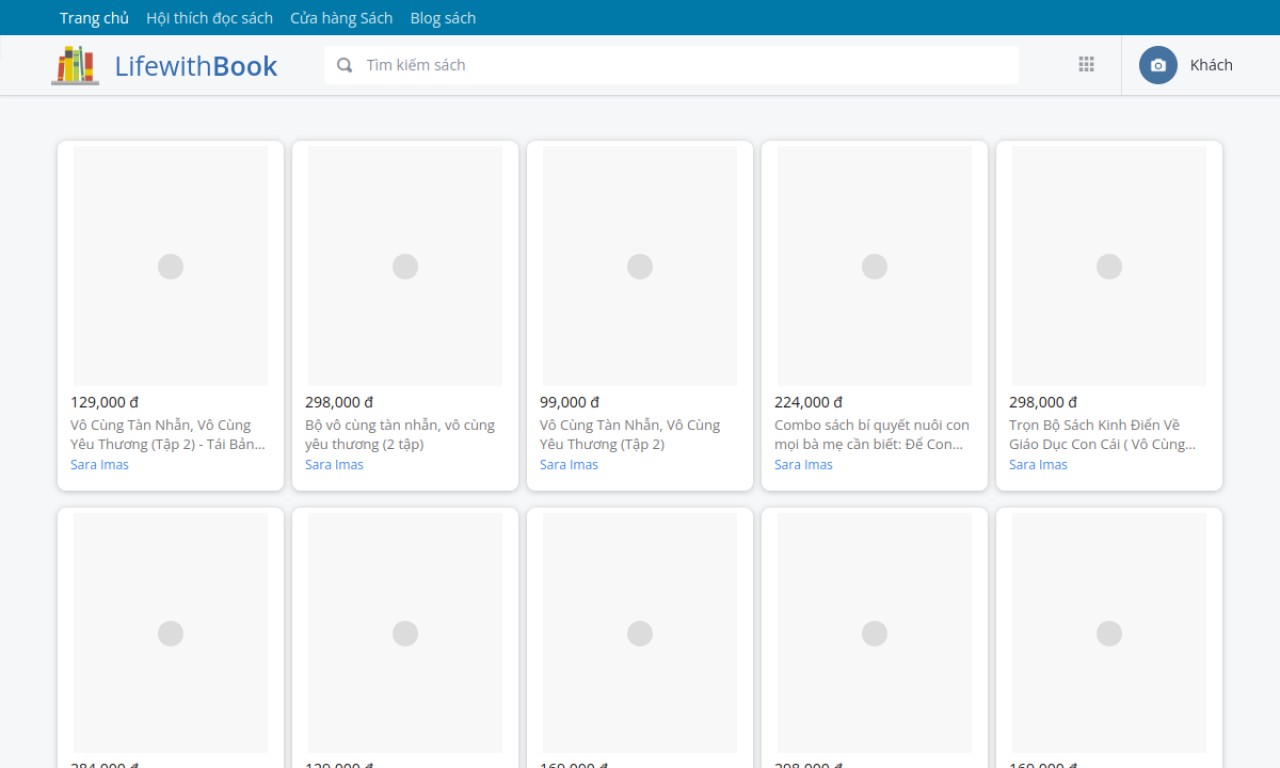Open title of the 99,000 đ book
The image size is (1280, 768).
pyautogui.click(x=630, y=434)
